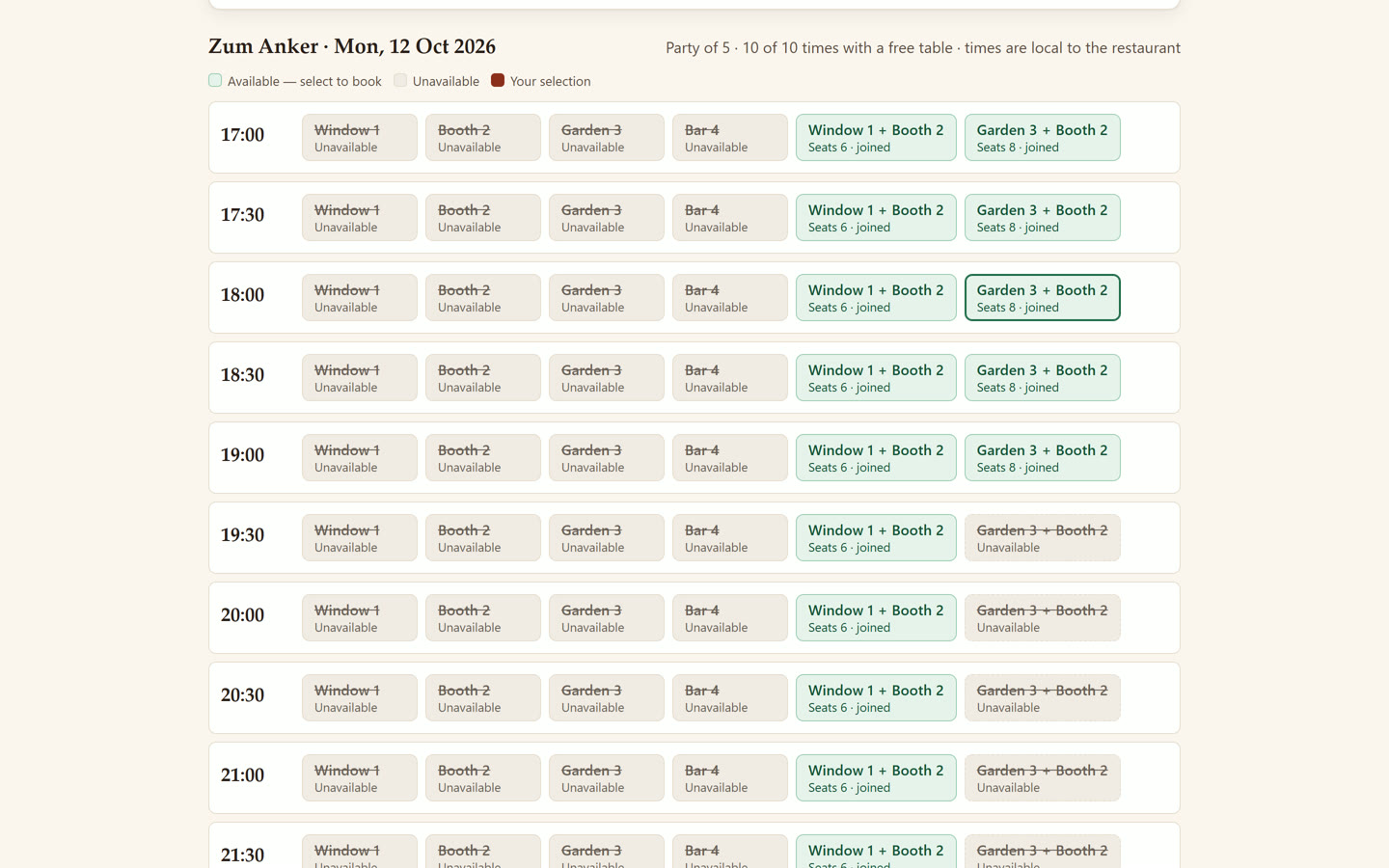
Task: Click unavailable Booth 2 slot at 17:30
Action: (483, 218)
